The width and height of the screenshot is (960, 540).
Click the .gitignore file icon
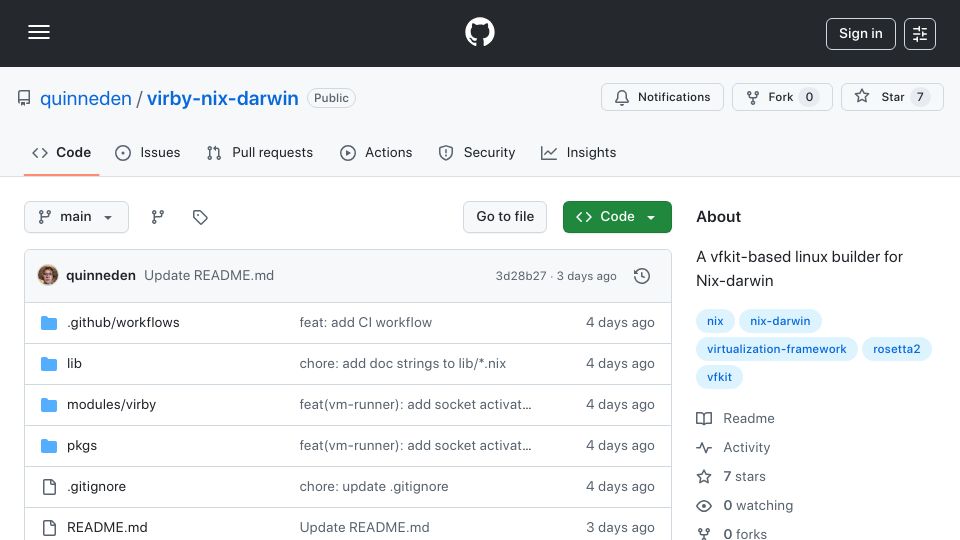(x=49, y=487)
